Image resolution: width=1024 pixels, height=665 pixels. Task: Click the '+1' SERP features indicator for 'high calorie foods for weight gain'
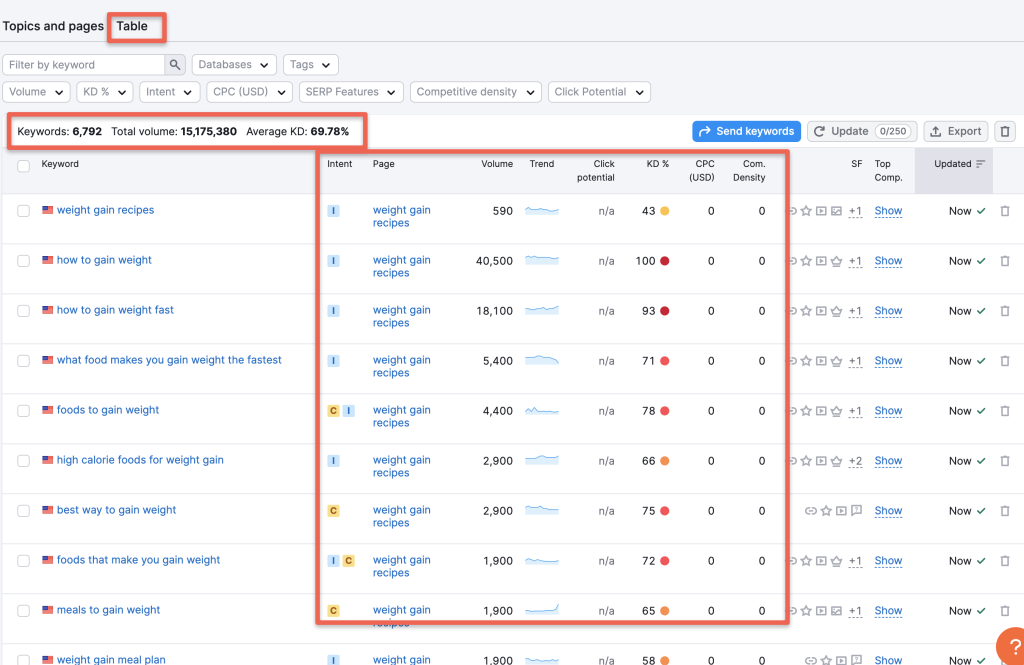tap(857, 460)
